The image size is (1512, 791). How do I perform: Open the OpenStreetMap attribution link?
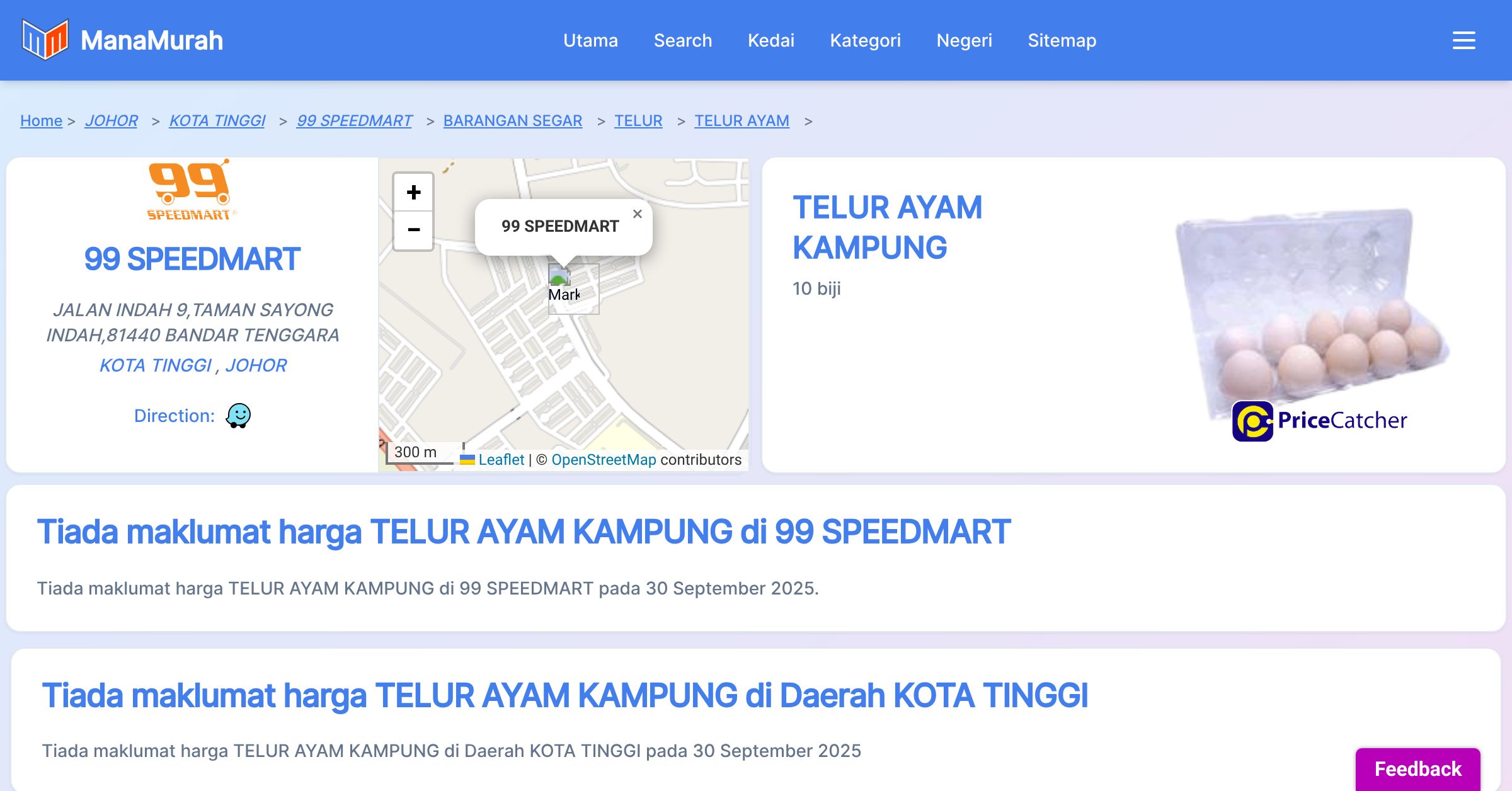click(604, 460)
